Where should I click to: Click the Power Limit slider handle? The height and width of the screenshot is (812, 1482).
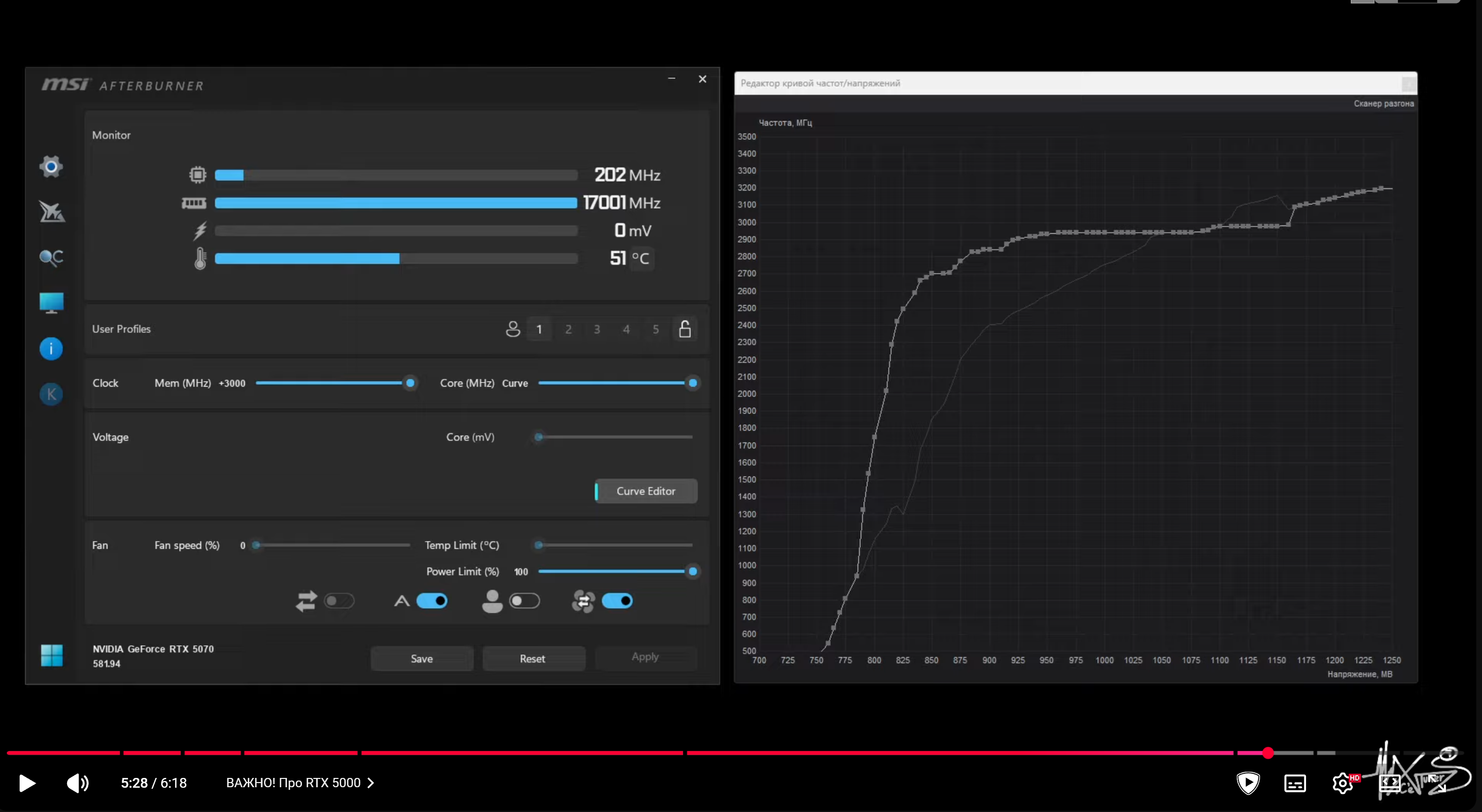pos(693,571)
